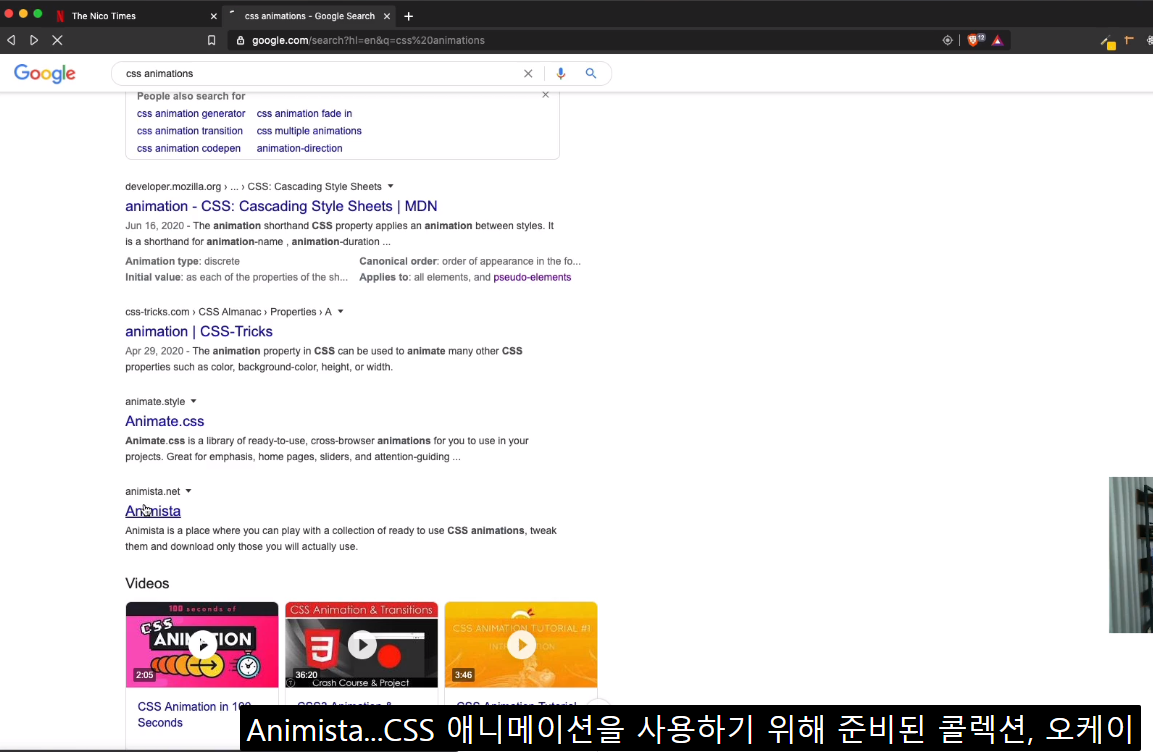1153x752 pixels.
Task: Click the webcam overlay thumbnail
Action: [1131, 555]
